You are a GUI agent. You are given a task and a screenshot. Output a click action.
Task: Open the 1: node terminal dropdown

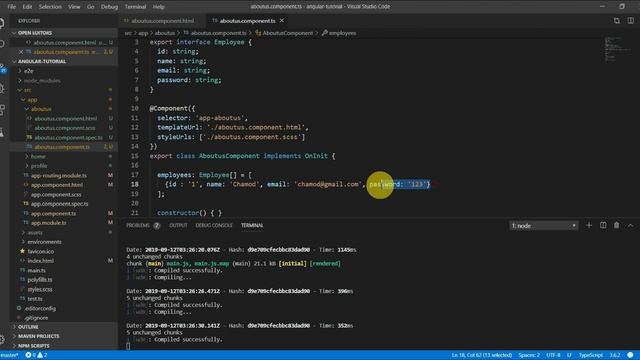pos(543,226)
